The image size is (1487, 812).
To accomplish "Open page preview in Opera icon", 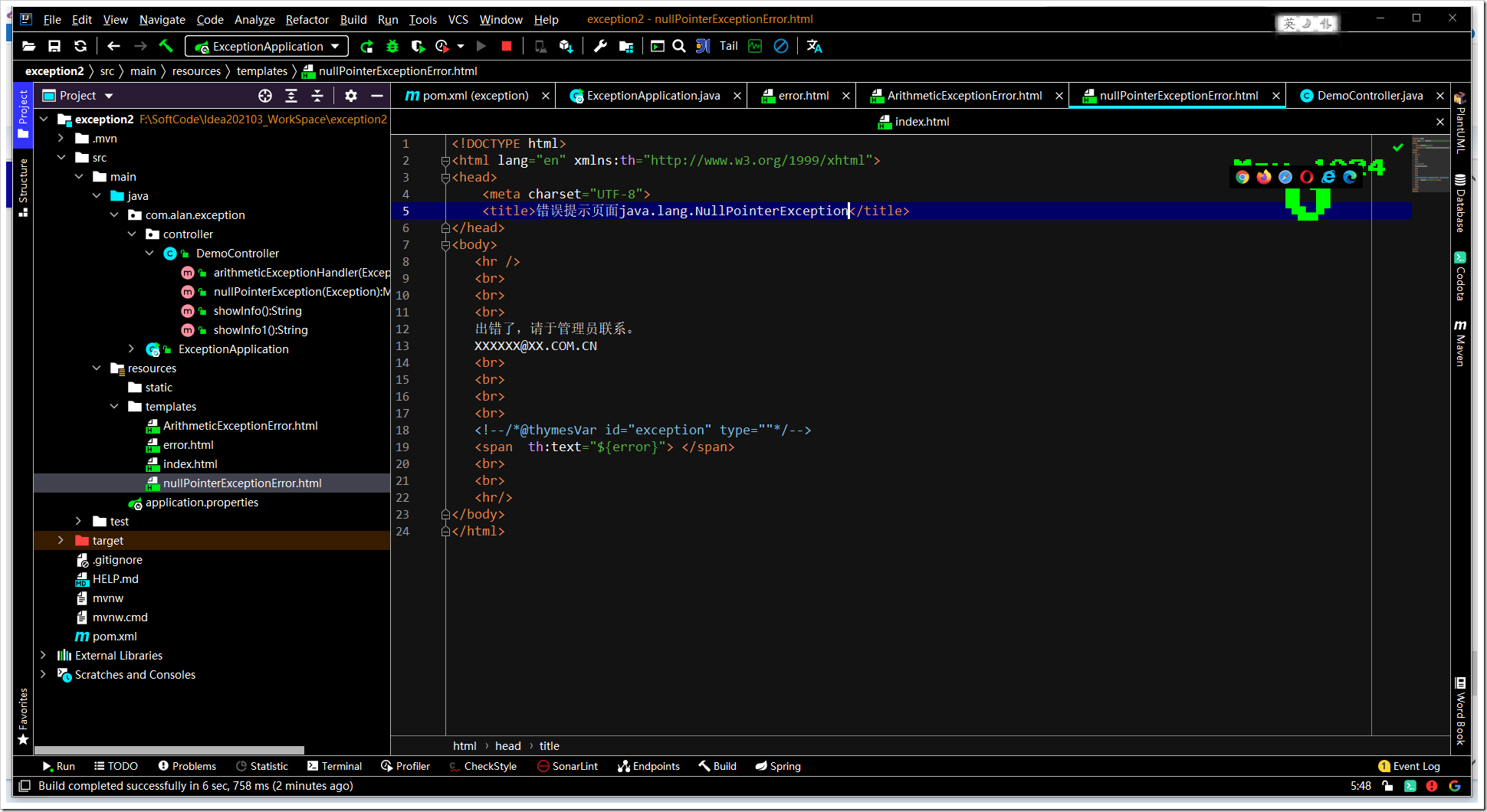I will pos(1307,177).
